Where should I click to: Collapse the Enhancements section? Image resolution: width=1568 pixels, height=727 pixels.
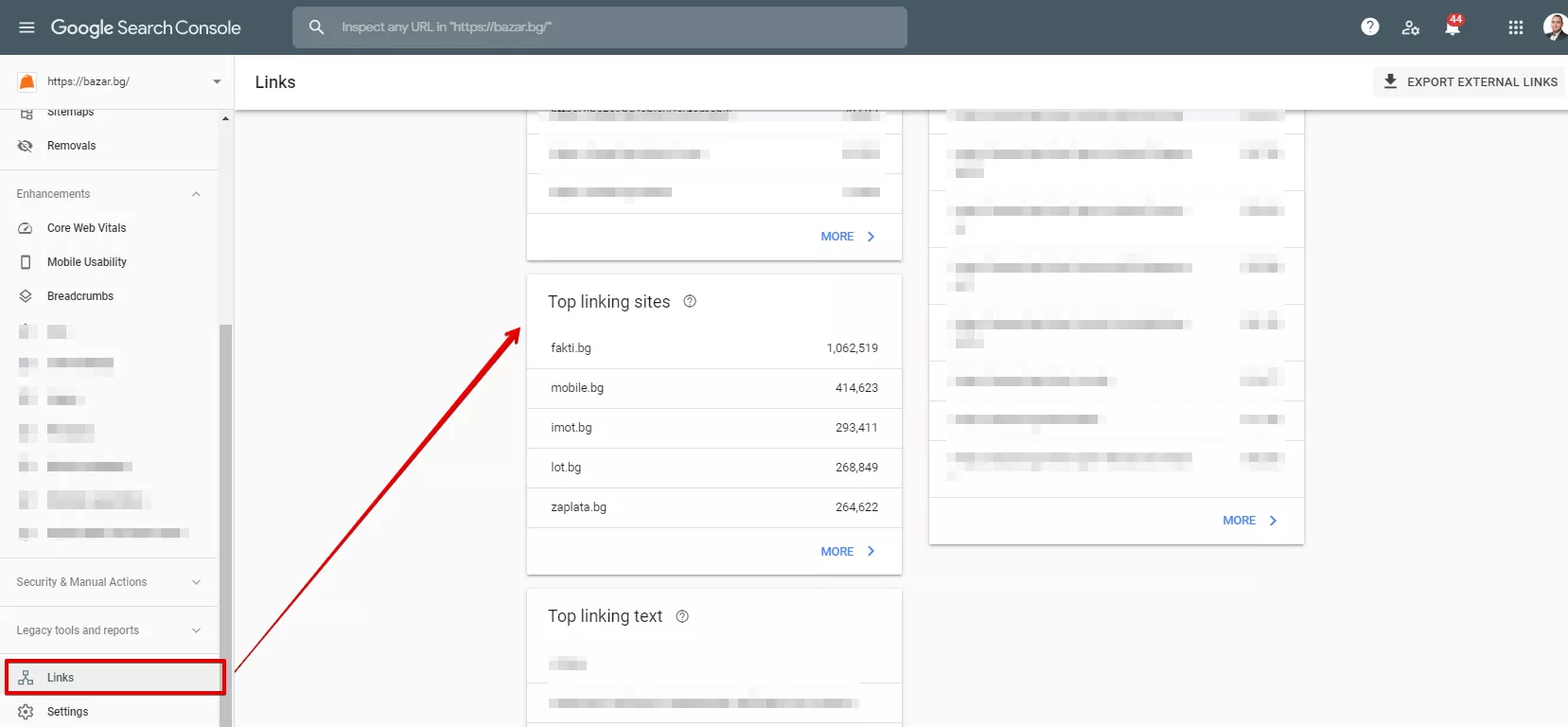(x=196, y=194)
